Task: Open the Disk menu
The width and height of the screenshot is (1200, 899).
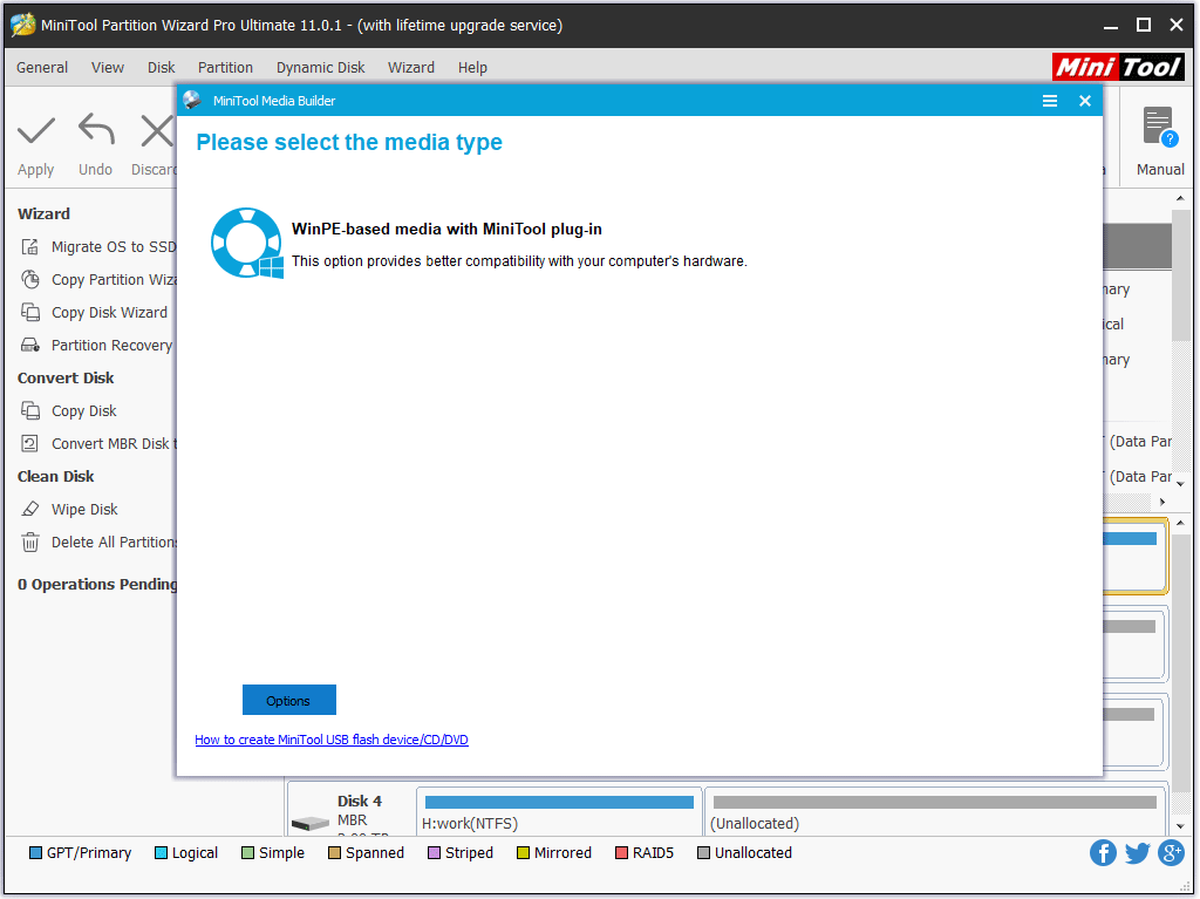Action: pos(161,67)
